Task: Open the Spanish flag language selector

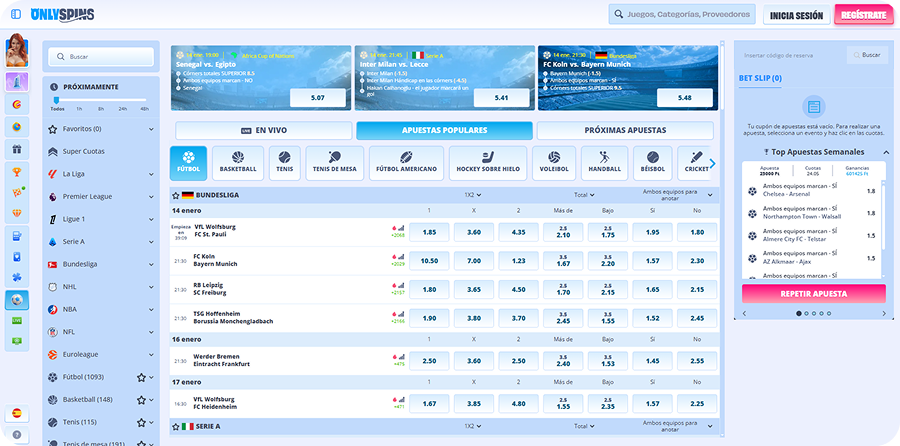Action: click(17, 413)
